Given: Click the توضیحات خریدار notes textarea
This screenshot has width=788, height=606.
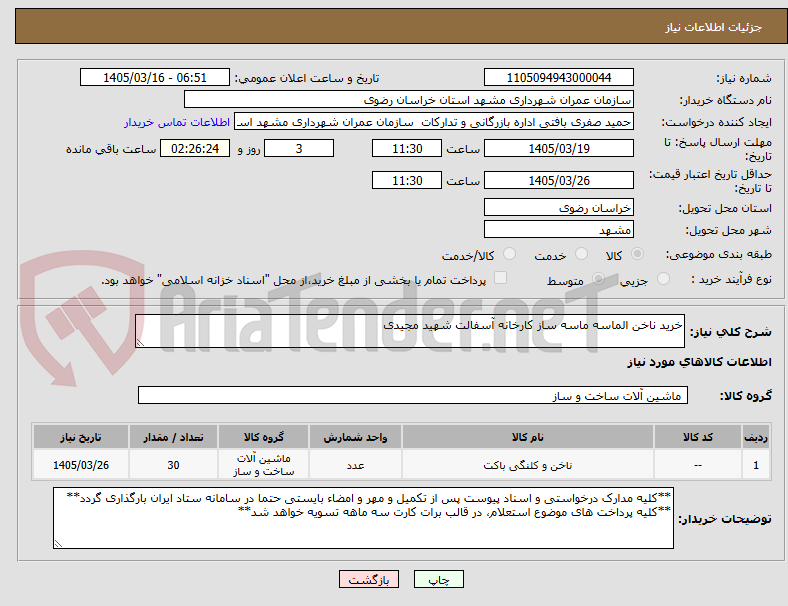Looking at the screenshot, I should pyautogui.click(x=363, y=518).
